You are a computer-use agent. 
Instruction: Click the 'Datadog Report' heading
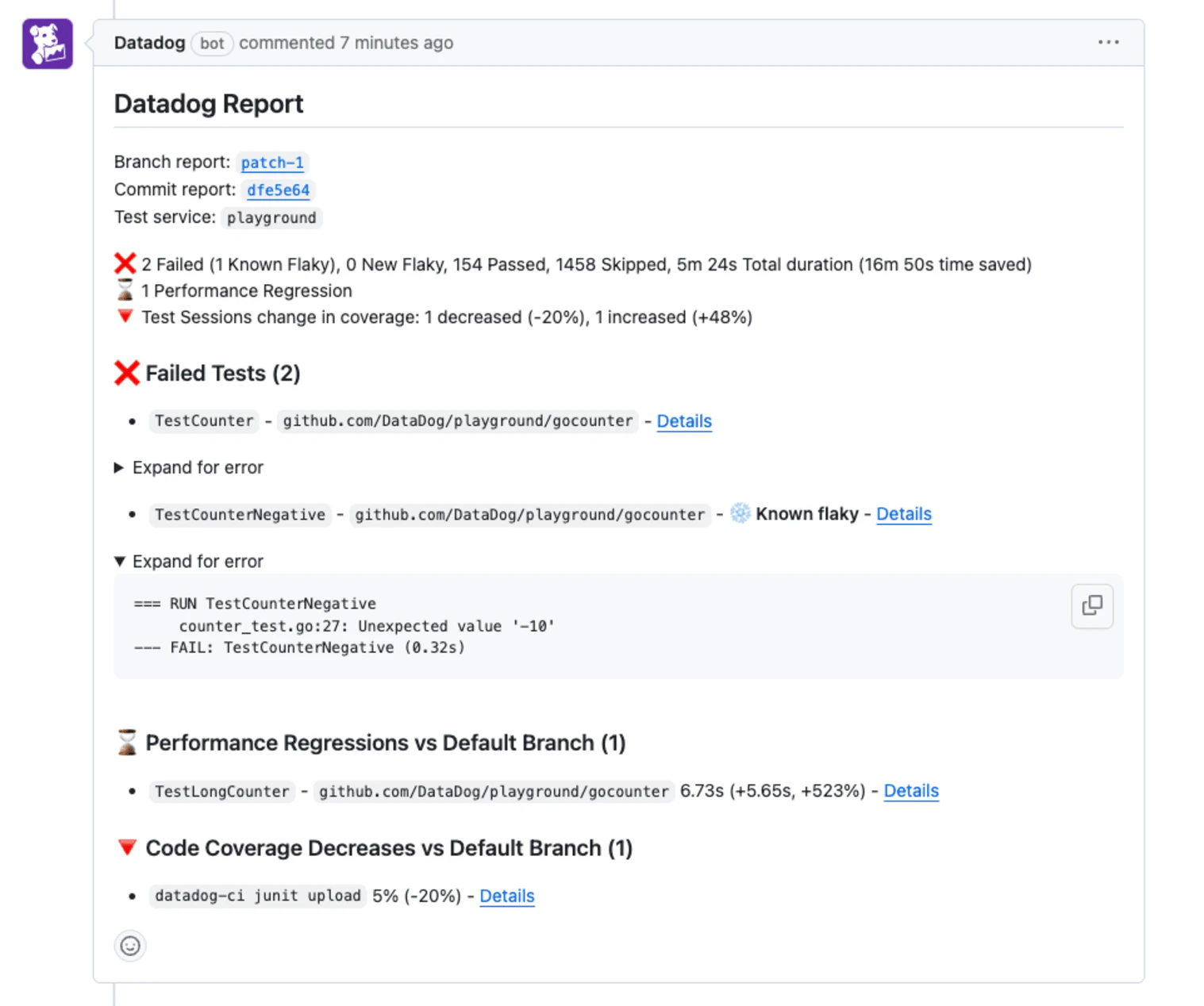point(209,104)
